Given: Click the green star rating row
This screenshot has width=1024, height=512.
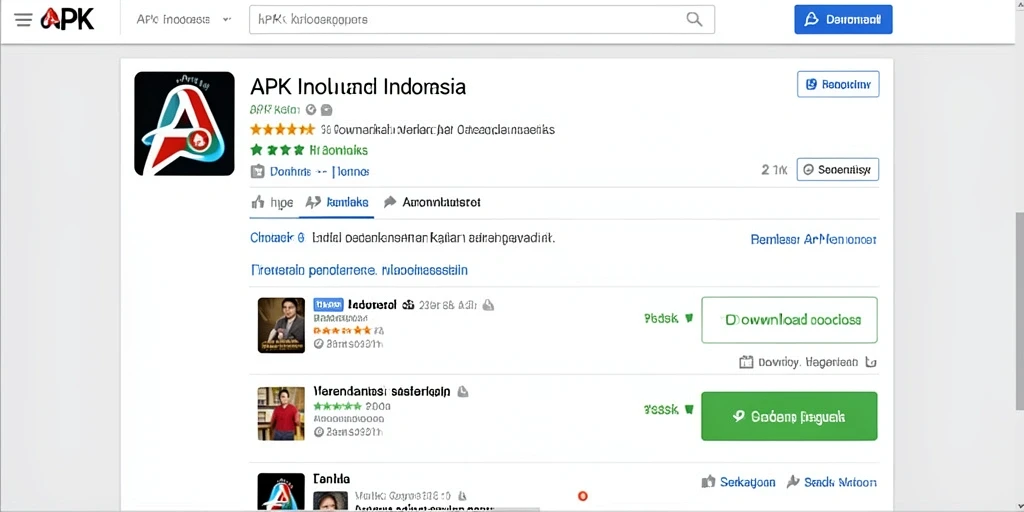Looking at the screenshot, I should 277,150.
